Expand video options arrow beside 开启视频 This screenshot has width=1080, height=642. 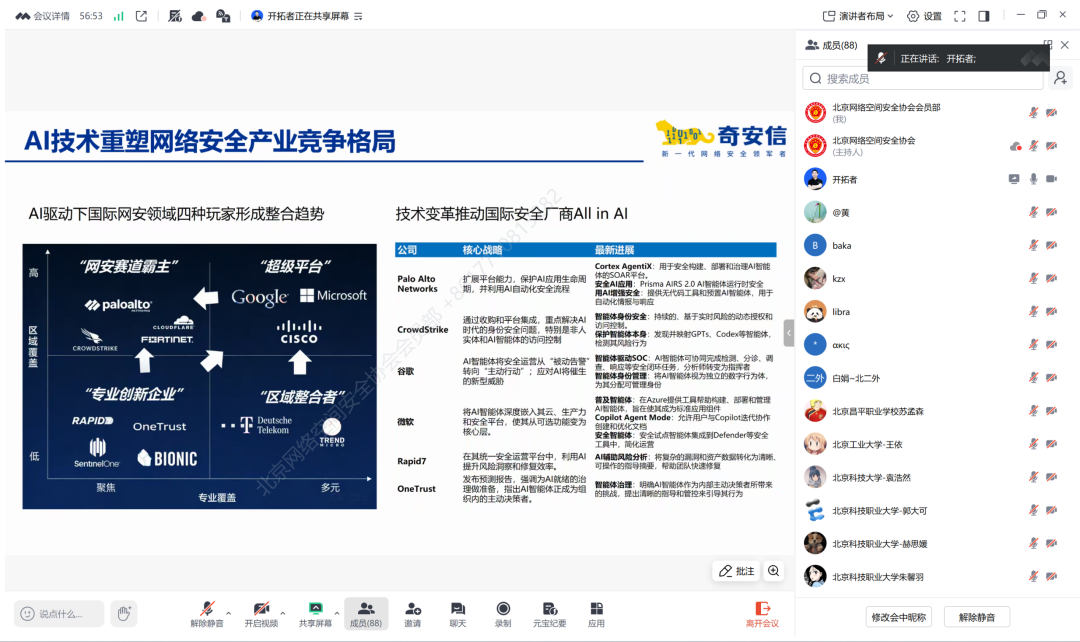[283, 613]
